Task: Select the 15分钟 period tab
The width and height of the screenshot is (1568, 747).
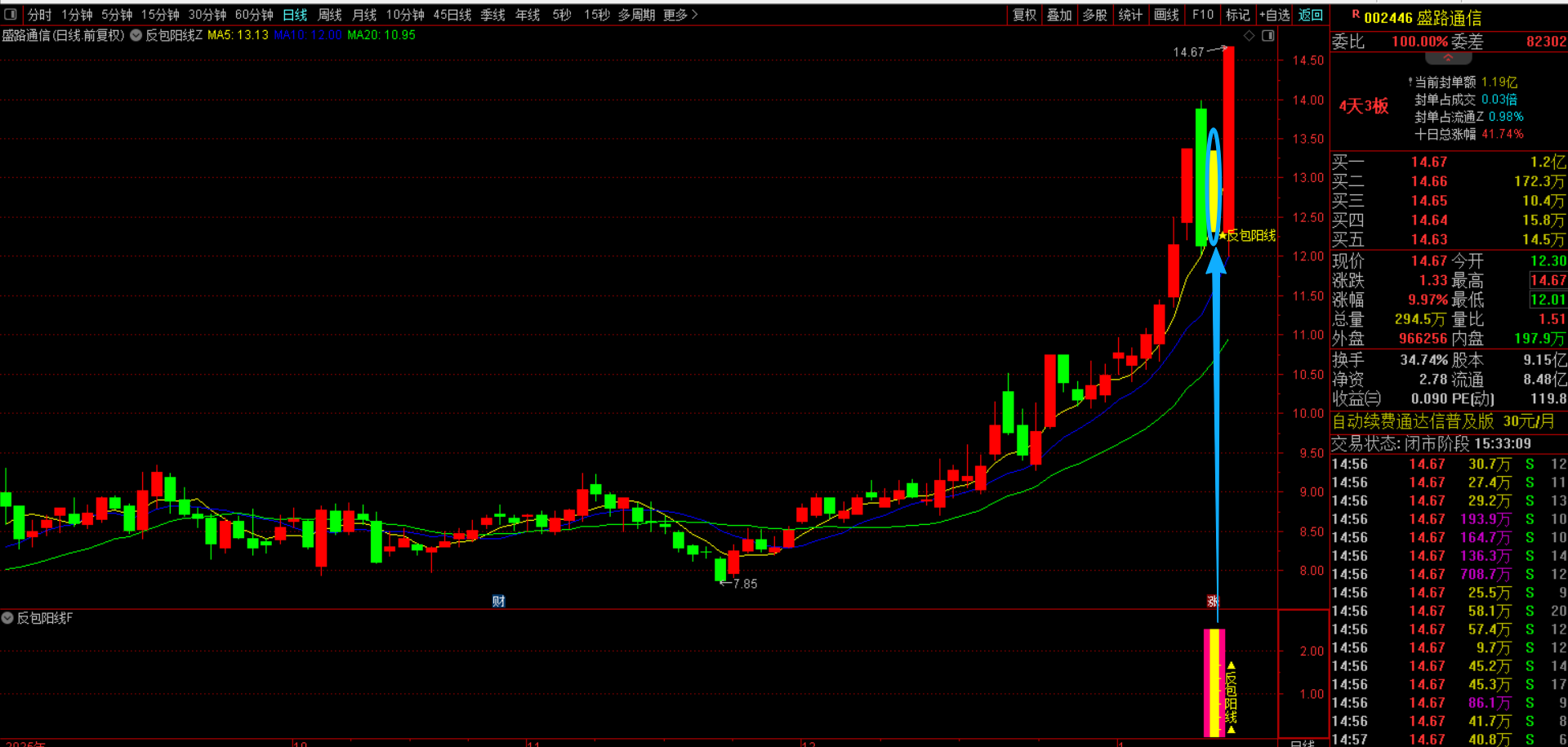Action: [x=160, y=15]
